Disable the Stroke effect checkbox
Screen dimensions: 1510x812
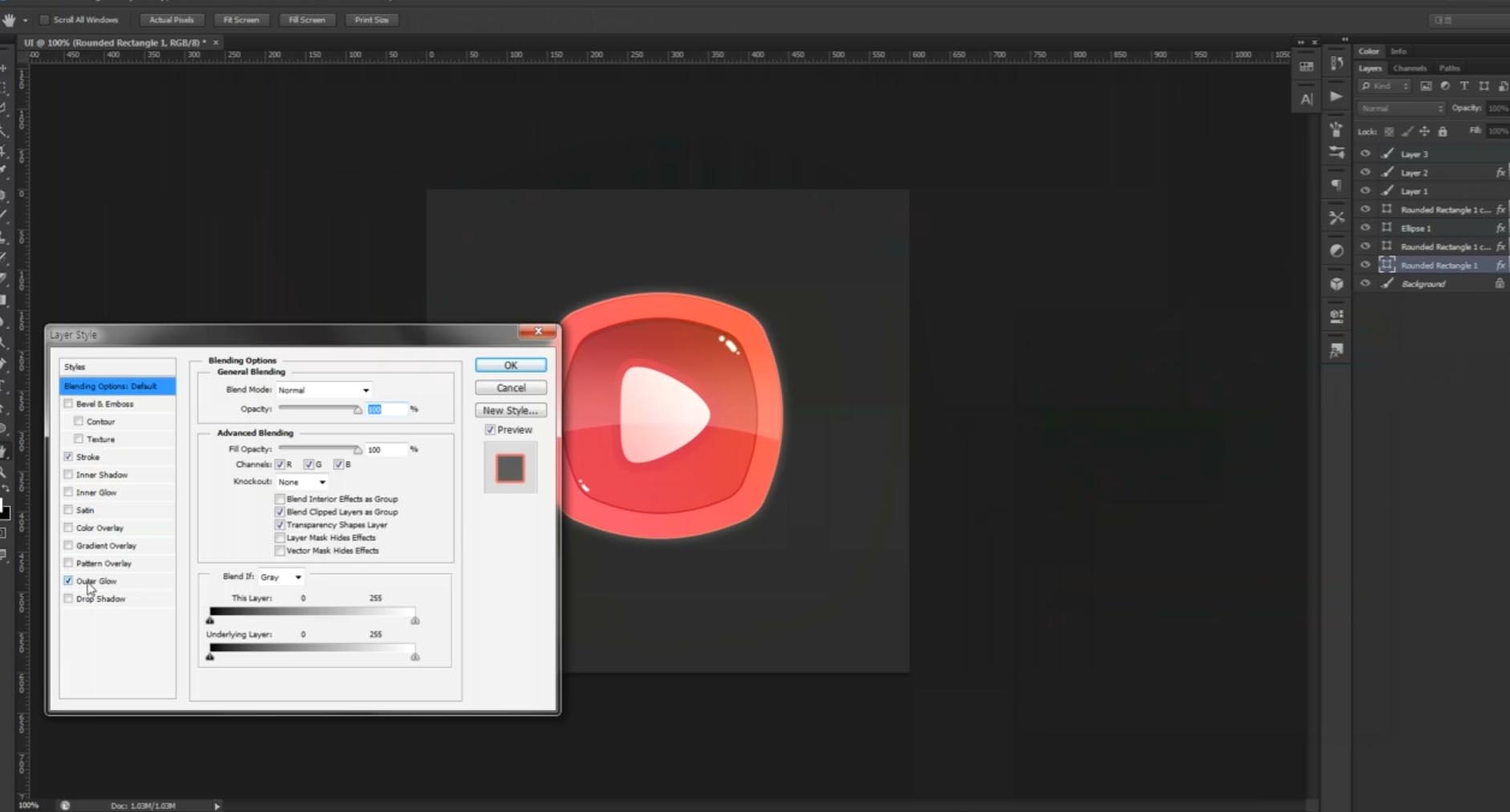[x=68, y=457]
